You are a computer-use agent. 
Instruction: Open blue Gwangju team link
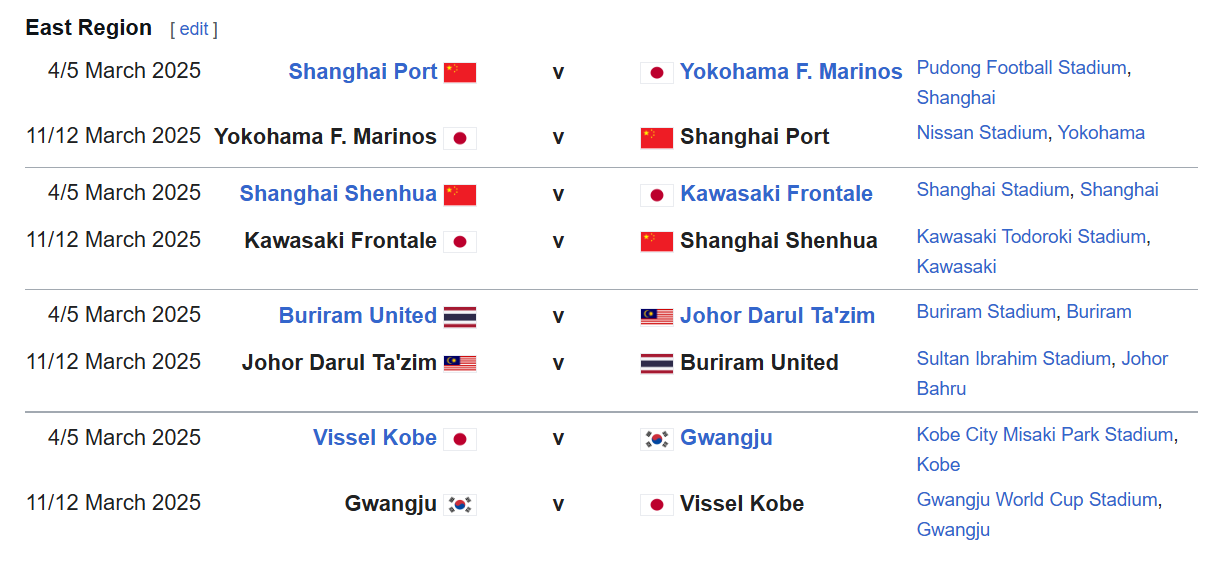[726, 438]
